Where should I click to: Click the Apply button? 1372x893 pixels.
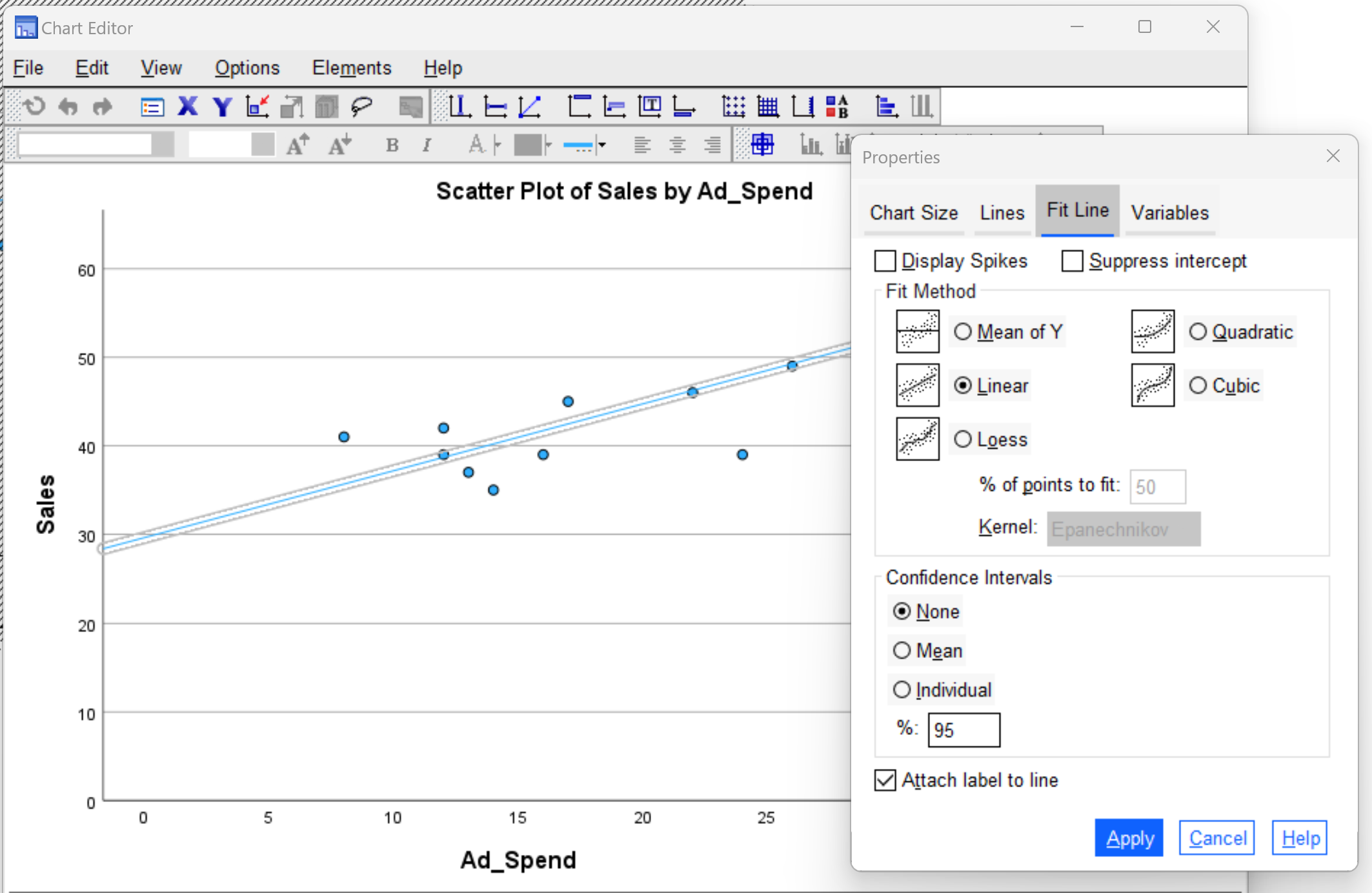(x=1129, y=837)
